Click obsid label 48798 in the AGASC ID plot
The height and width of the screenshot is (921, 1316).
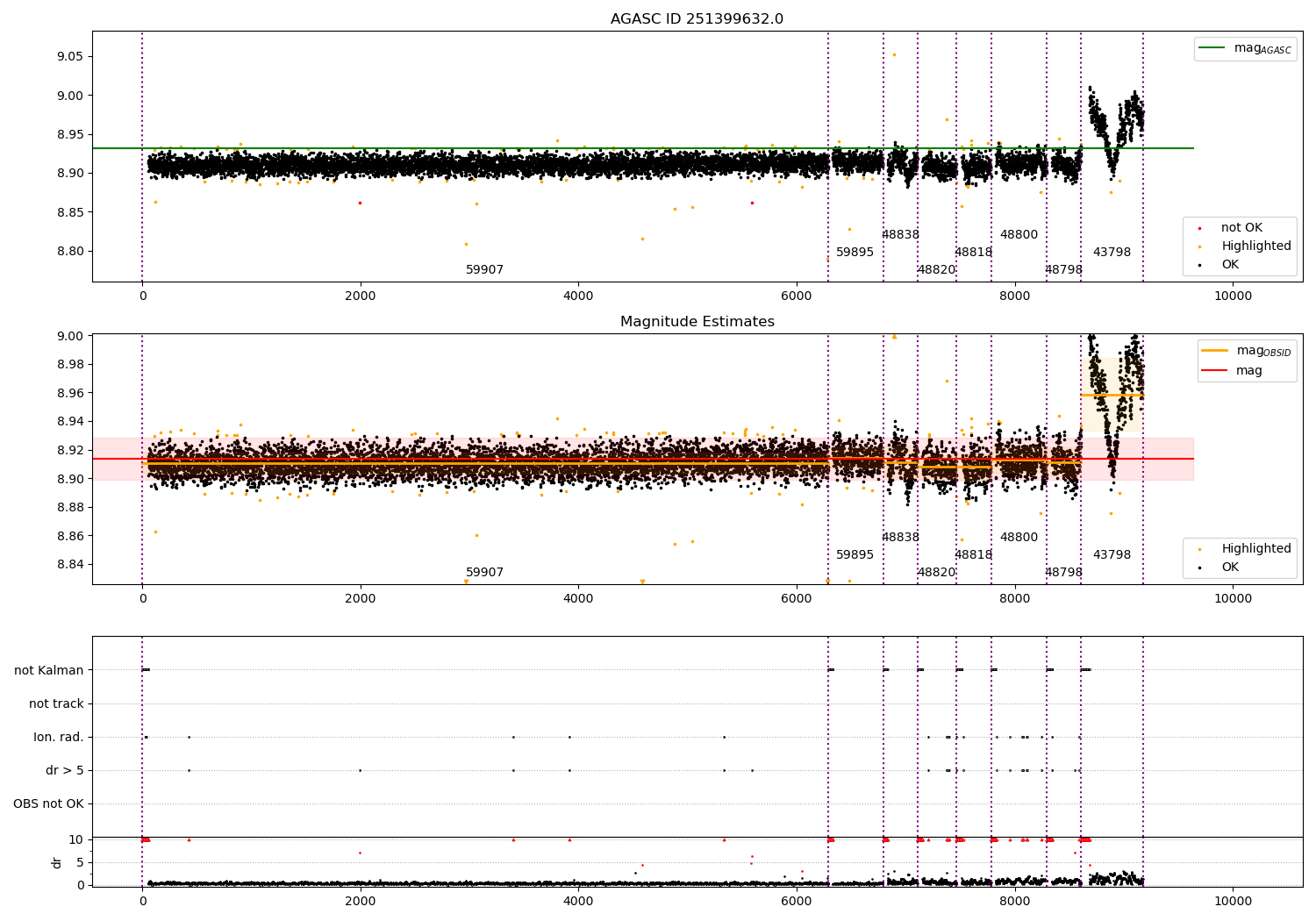point(1063,270)
